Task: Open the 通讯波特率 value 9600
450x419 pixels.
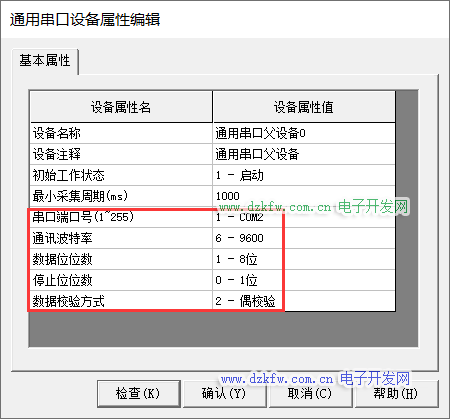Action: tap(304, 238)
